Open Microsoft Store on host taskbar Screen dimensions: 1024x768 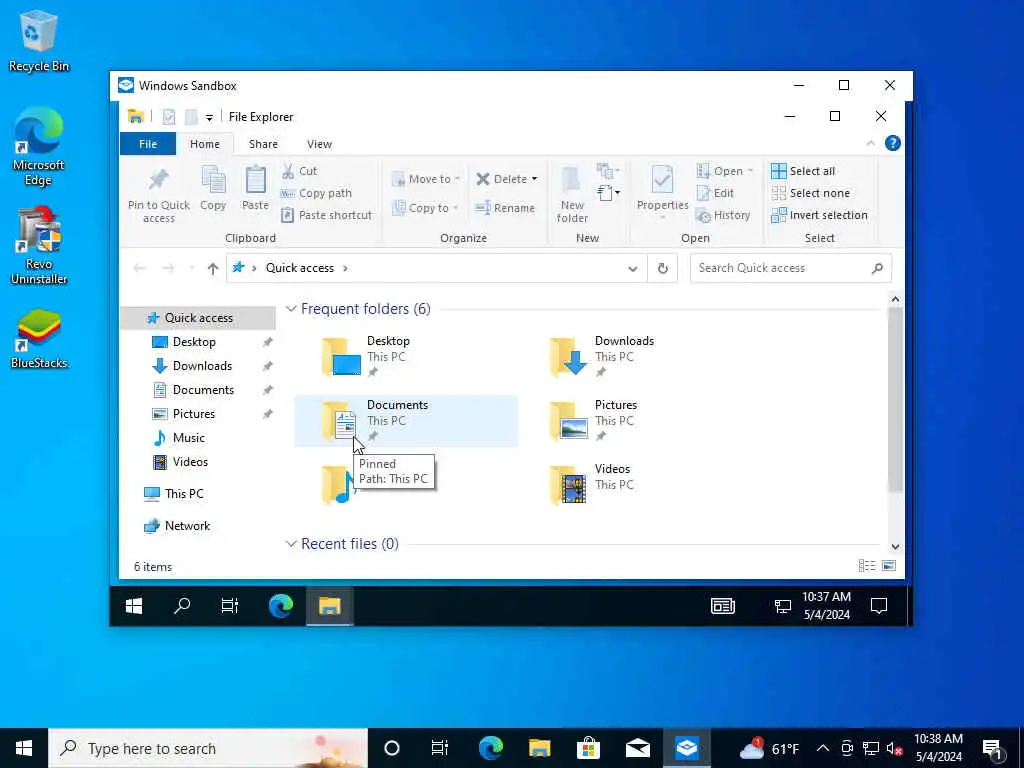pyautogui.click(x=588, y=748)
